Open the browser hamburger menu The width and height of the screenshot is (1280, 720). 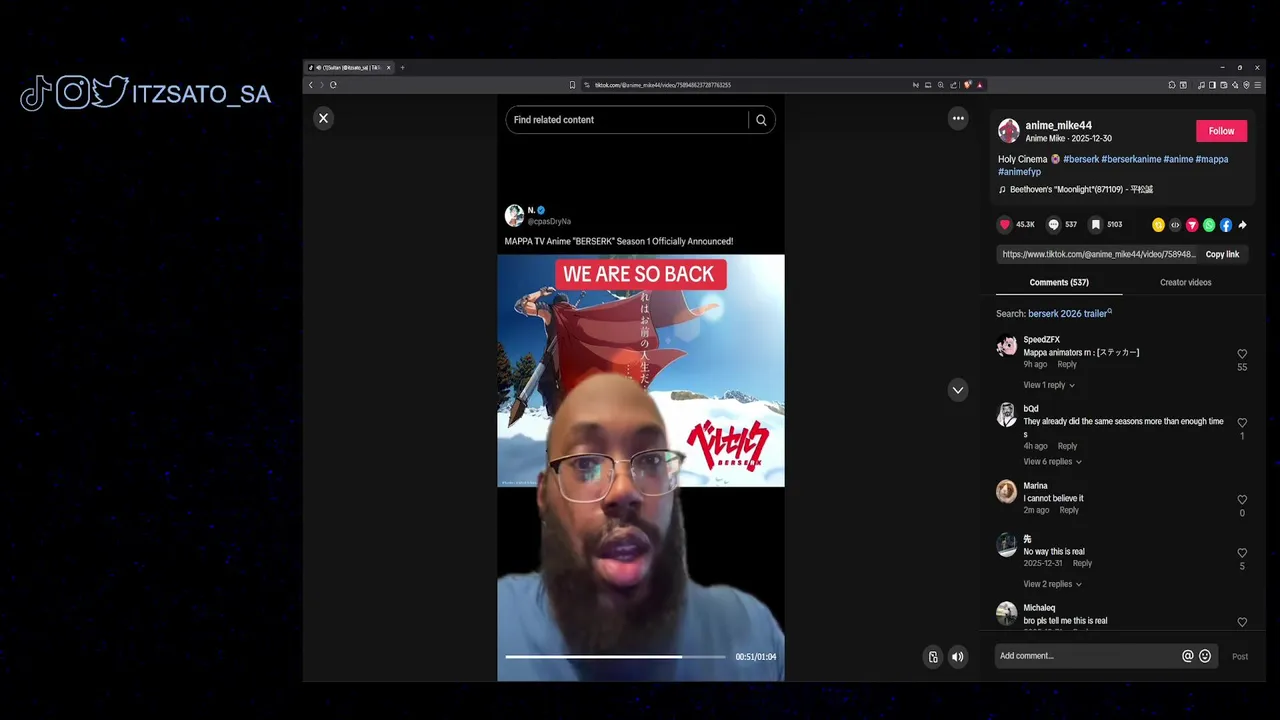[1258, 85]
